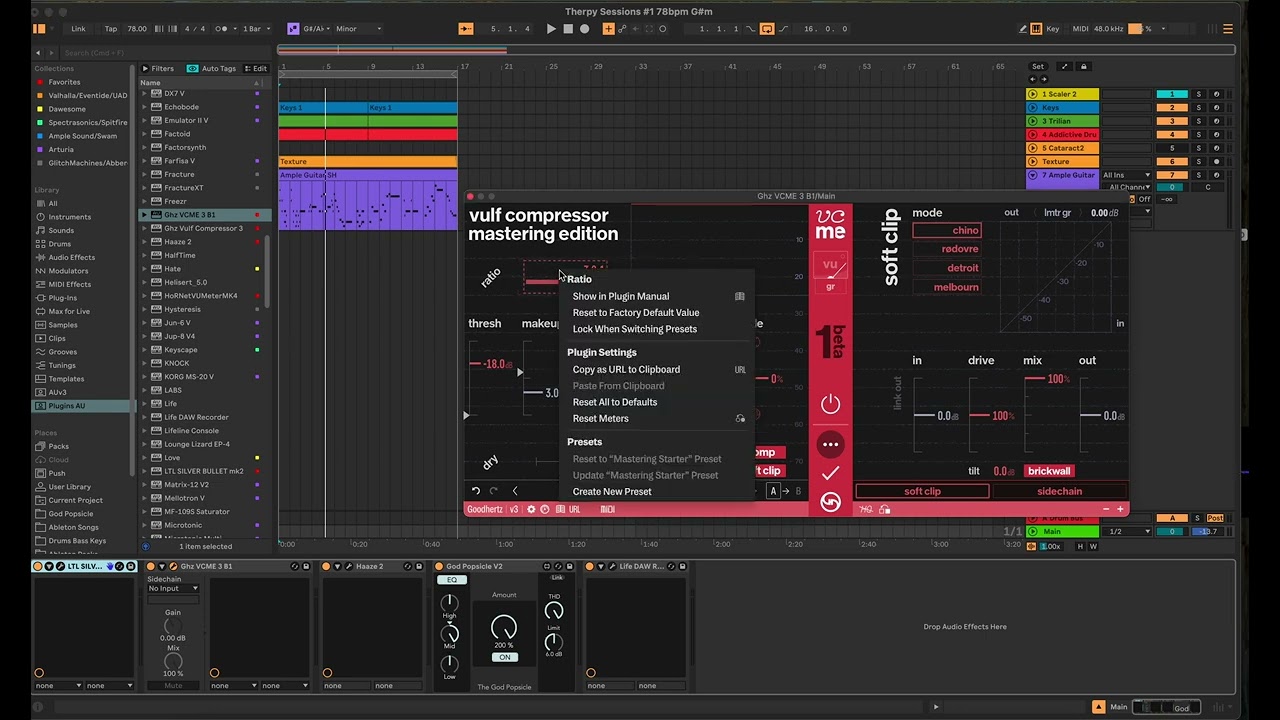This screenshot has width=1280, height=720.
Task: Click the red checkmark icon in plugin
Action: tap(830, 473)
